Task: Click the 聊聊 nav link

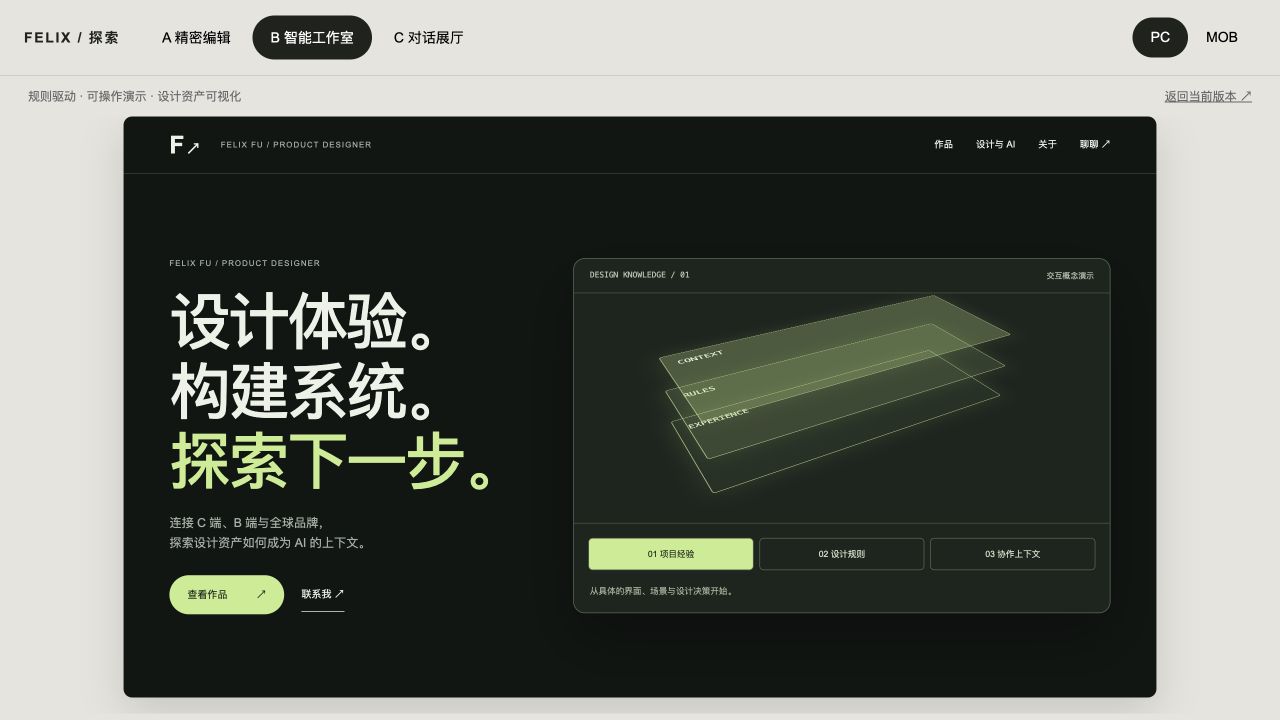Action: tap(1095, 144)
